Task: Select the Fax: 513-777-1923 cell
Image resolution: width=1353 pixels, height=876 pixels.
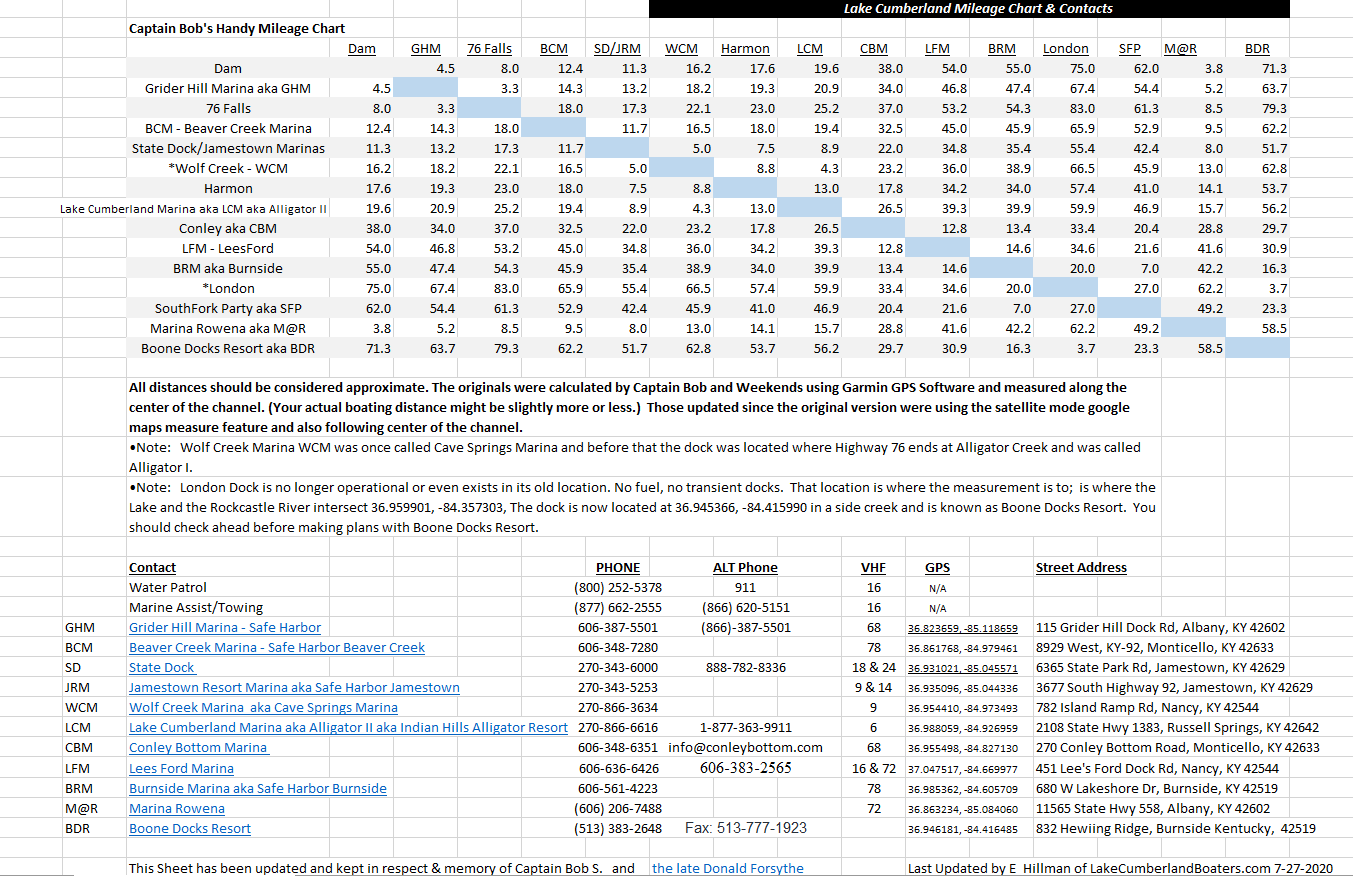Action: pyautogui.click(x=746, y=828)
